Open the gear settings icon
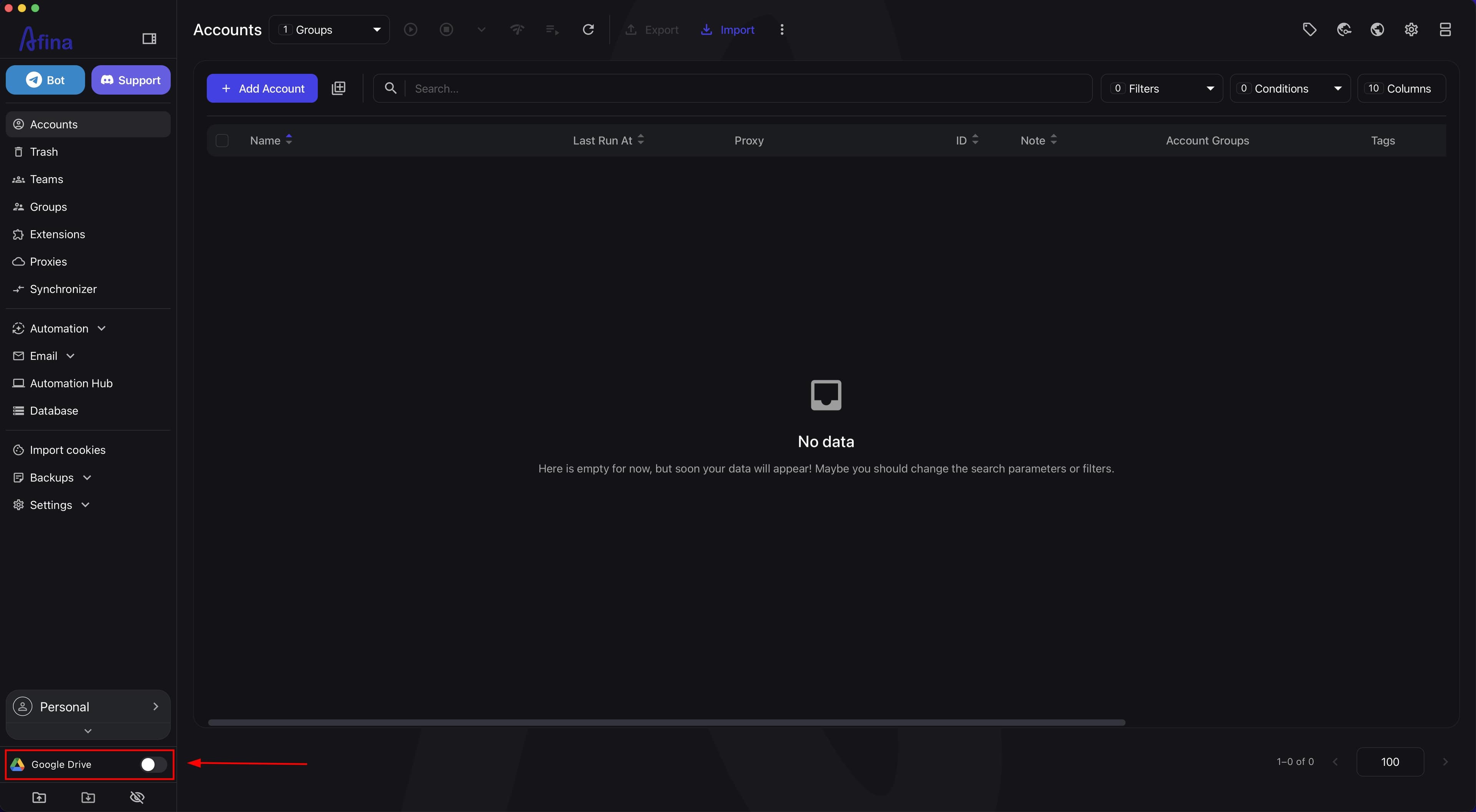1476x812 pixels. pos(1411,30)
